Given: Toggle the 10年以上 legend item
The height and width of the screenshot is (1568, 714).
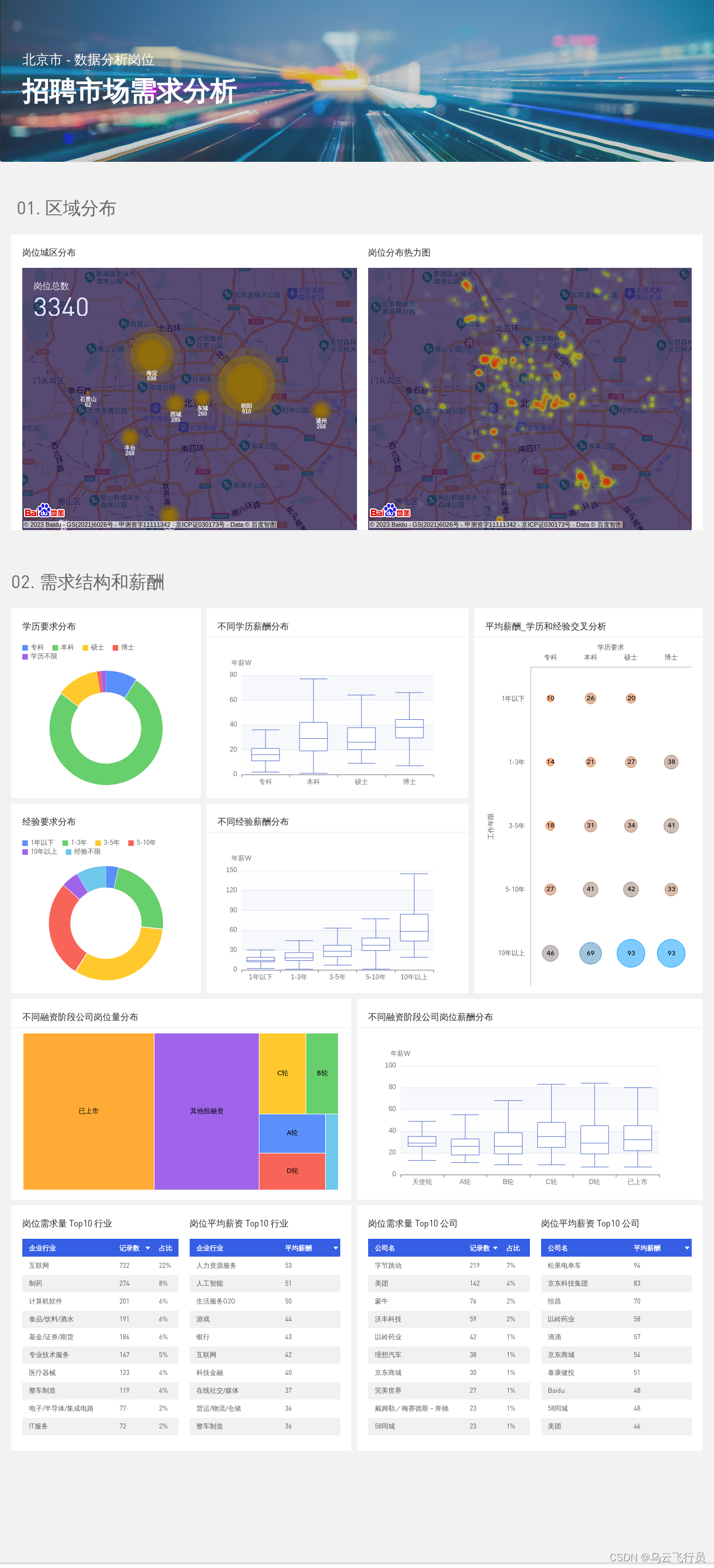Looking at the screenshot, I should [x=40, y=852].
